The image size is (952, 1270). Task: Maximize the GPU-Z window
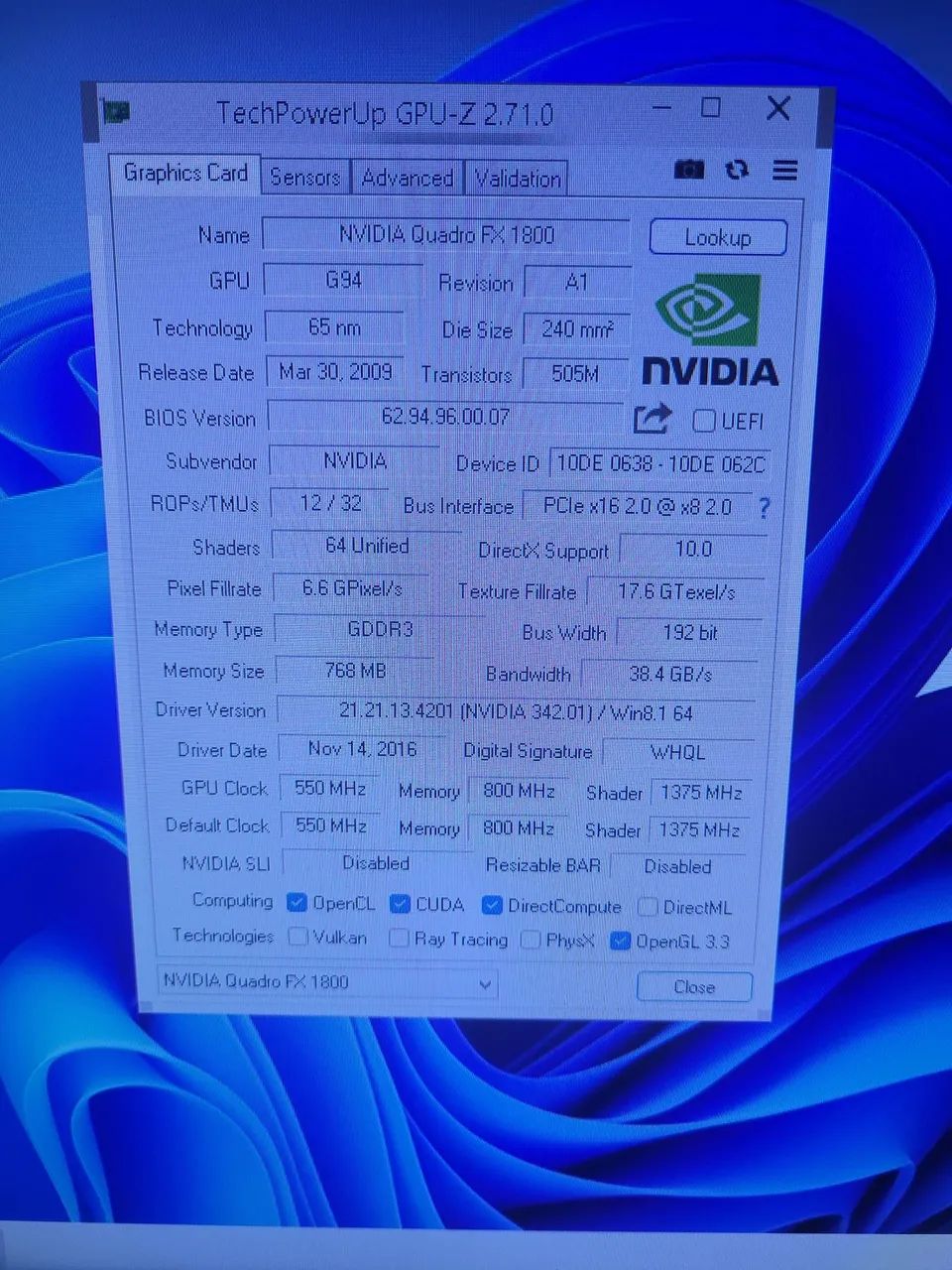[711, 107]
